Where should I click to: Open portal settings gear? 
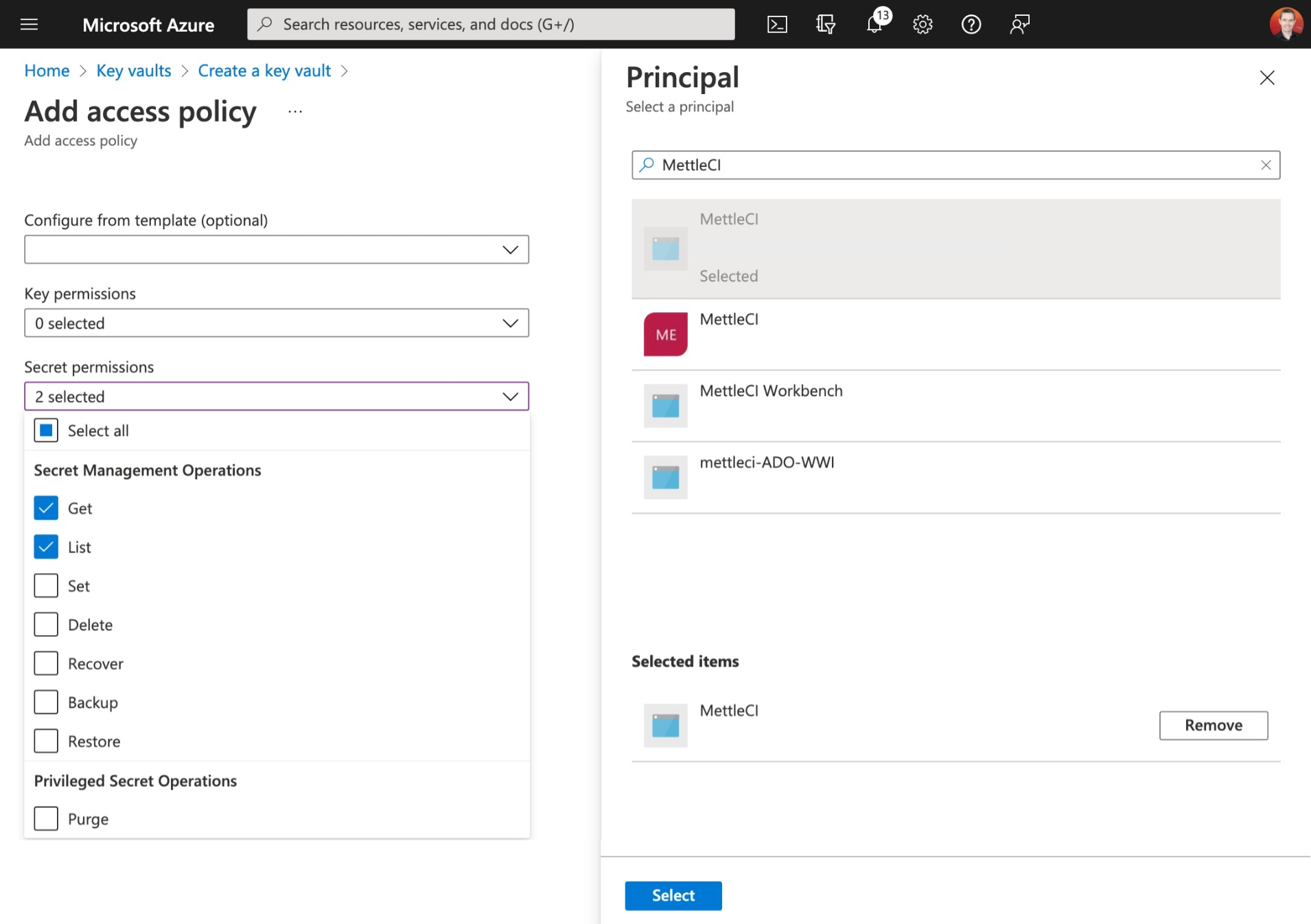pos(923,25)
